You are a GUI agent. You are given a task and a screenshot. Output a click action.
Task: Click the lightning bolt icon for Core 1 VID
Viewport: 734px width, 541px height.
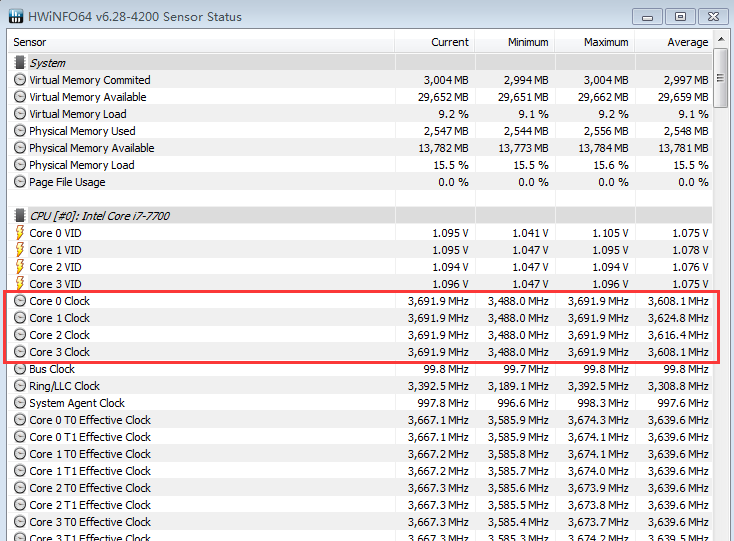tap(20, 249)
